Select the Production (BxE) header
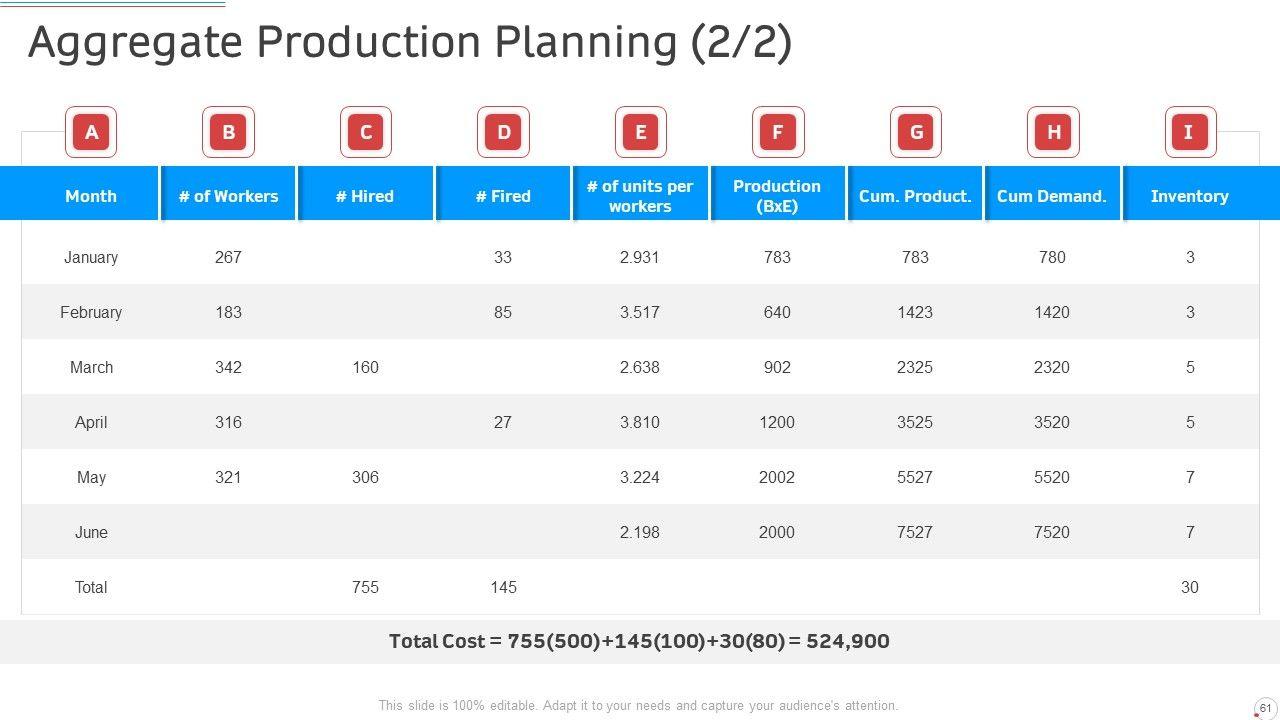1280x720 pixels. tap(777, 196)
